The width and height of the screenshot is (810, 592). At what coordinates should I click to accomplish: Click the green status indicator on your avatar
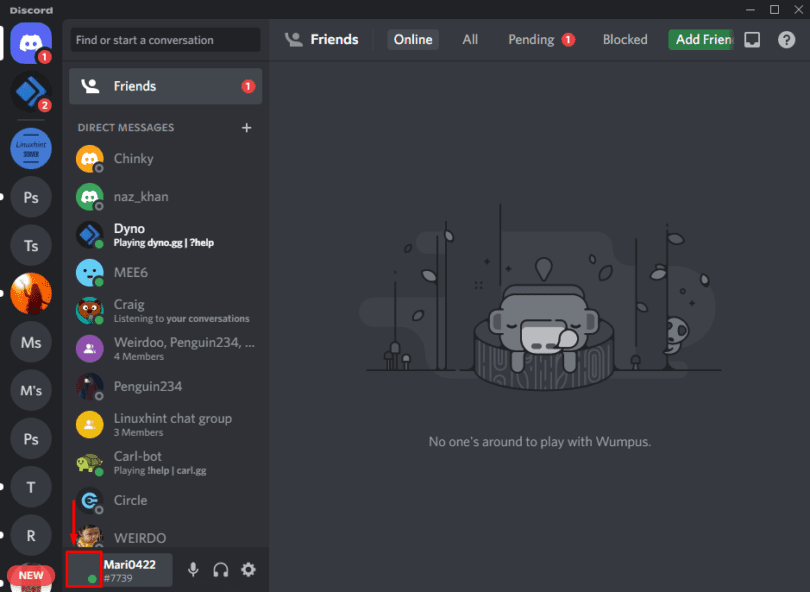pos(93,579)
